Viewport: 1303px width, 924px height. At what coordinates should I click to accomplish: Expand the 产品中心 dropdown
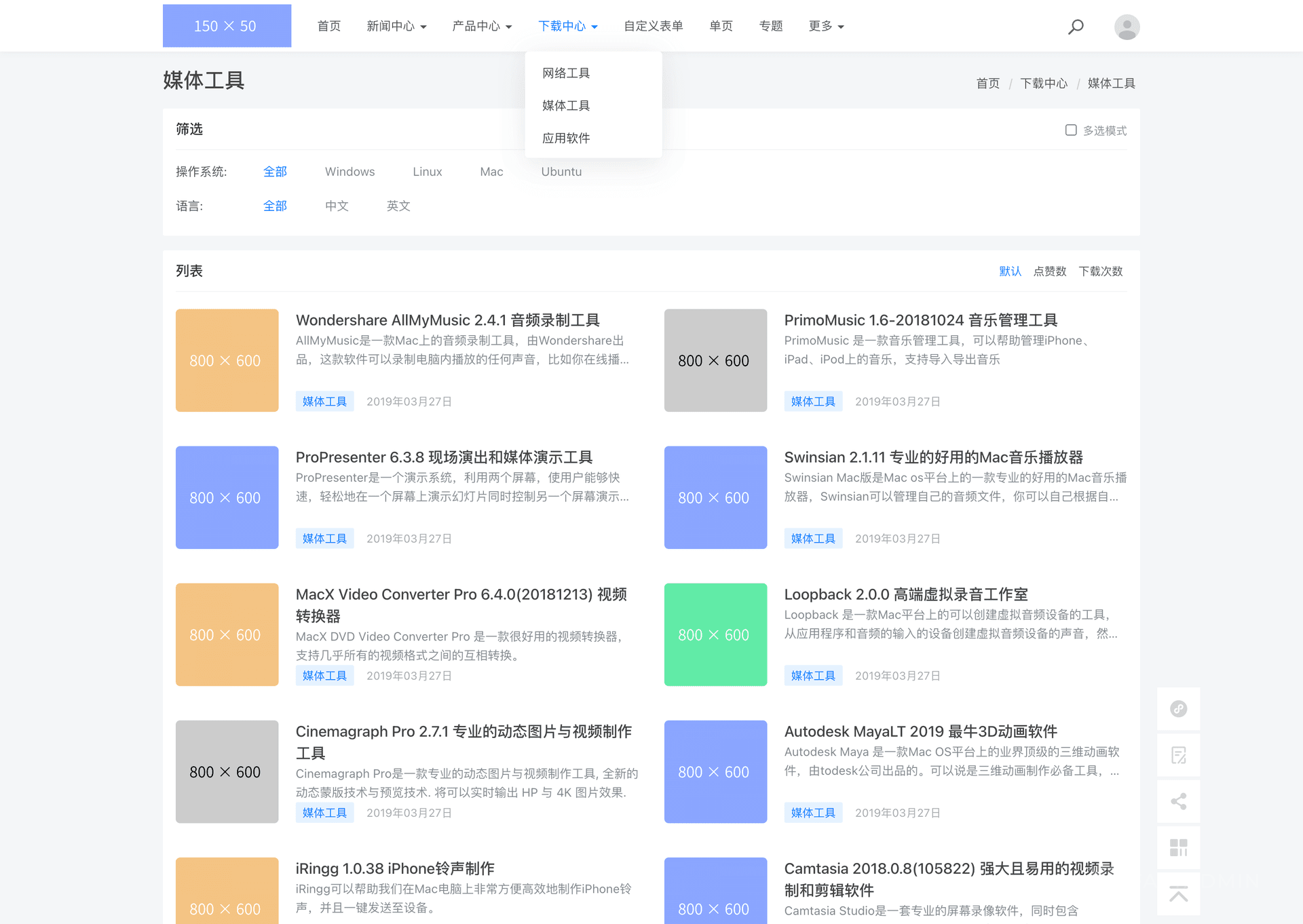[482, 26]
